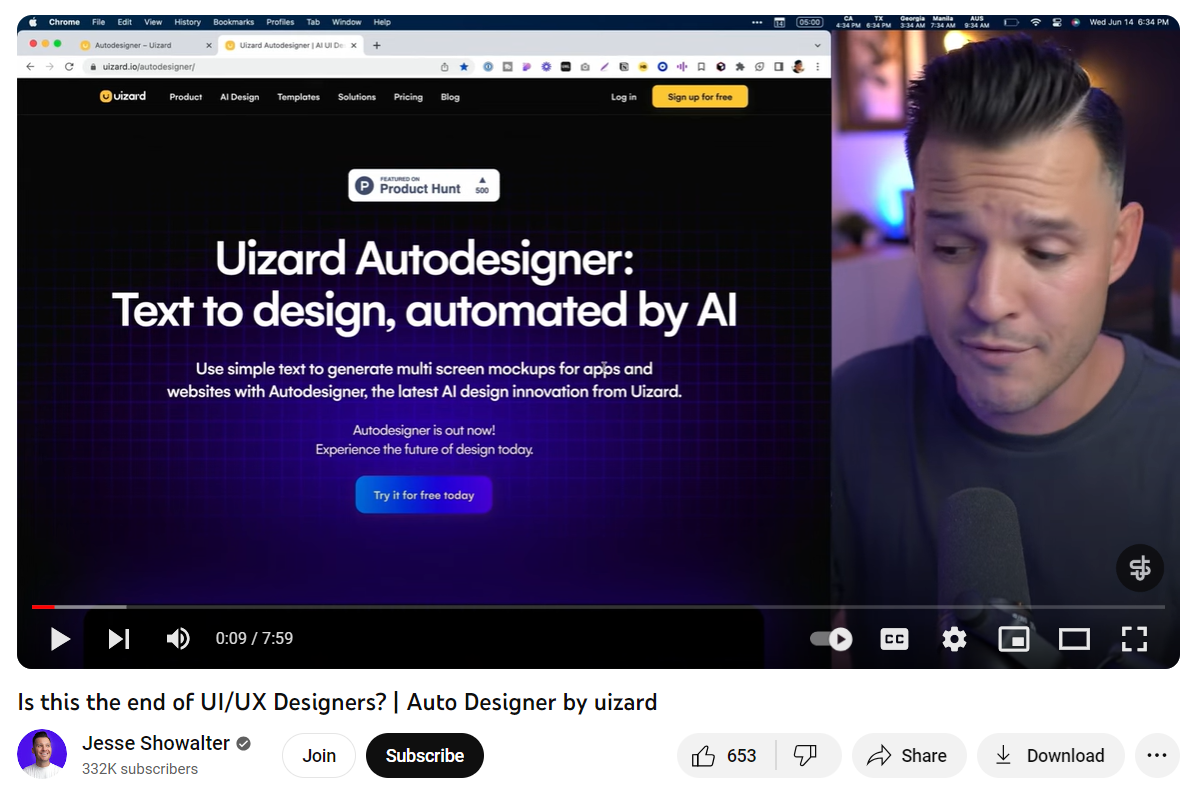Click the 0:09 / 7:59 time display
Viewport: 1198px width, 791px height.
coord(254,638)
